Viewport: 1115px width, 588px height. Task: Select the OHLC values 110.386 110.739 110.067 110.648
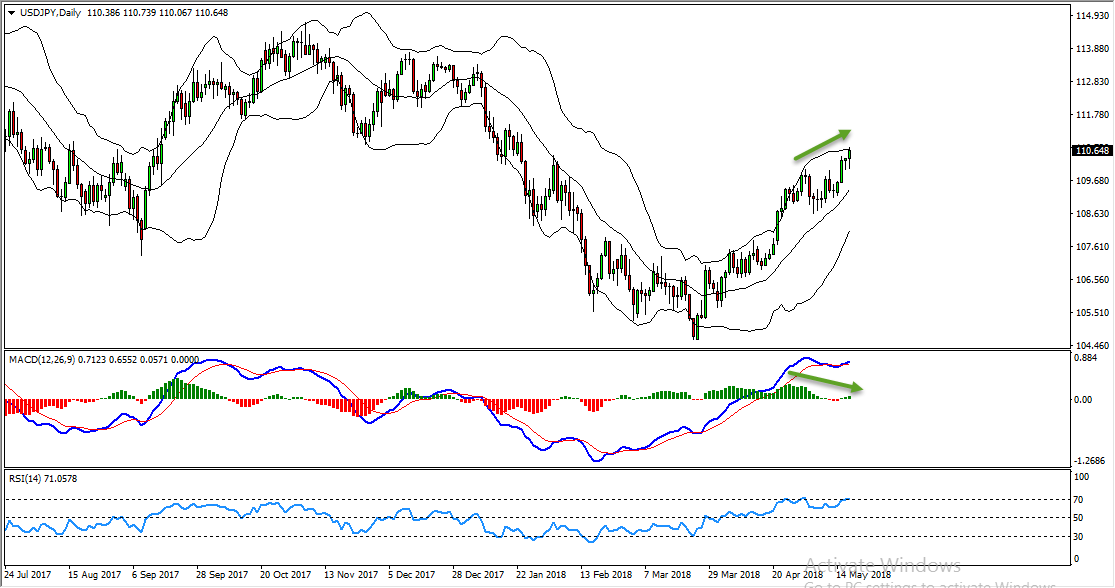157,13
